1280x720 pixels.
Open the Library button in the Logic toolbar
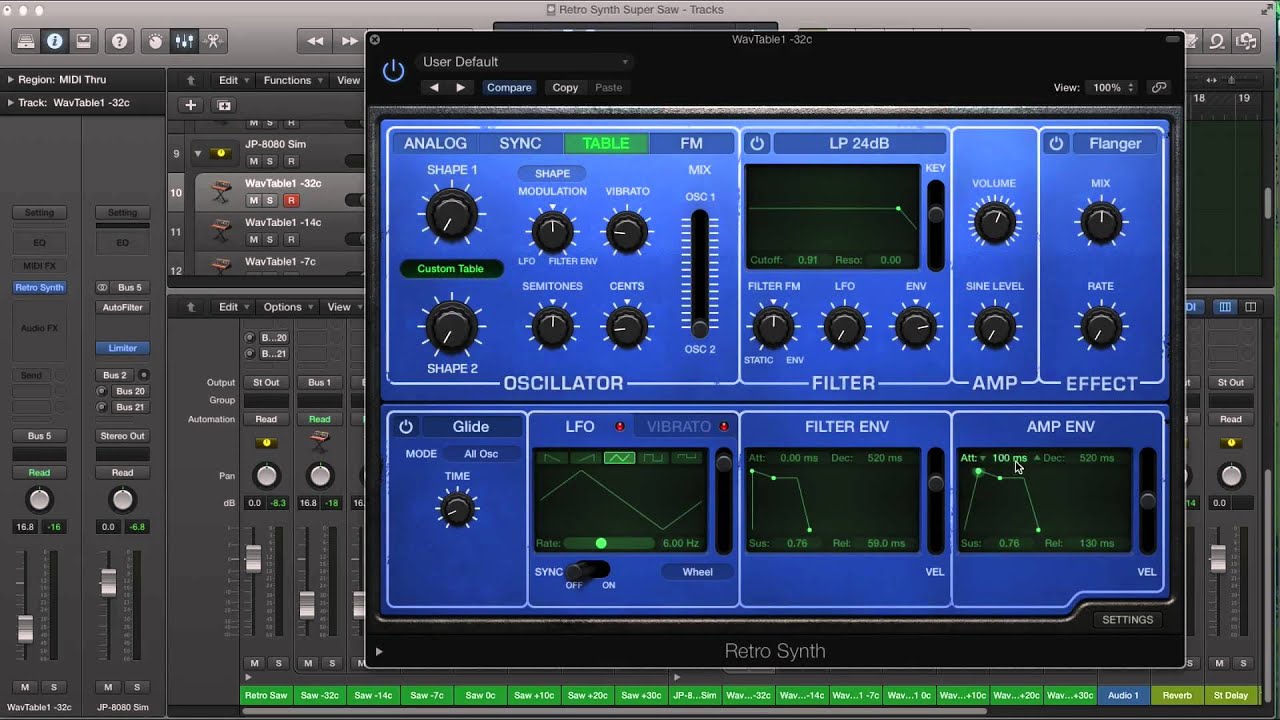(x=25, y=41)
